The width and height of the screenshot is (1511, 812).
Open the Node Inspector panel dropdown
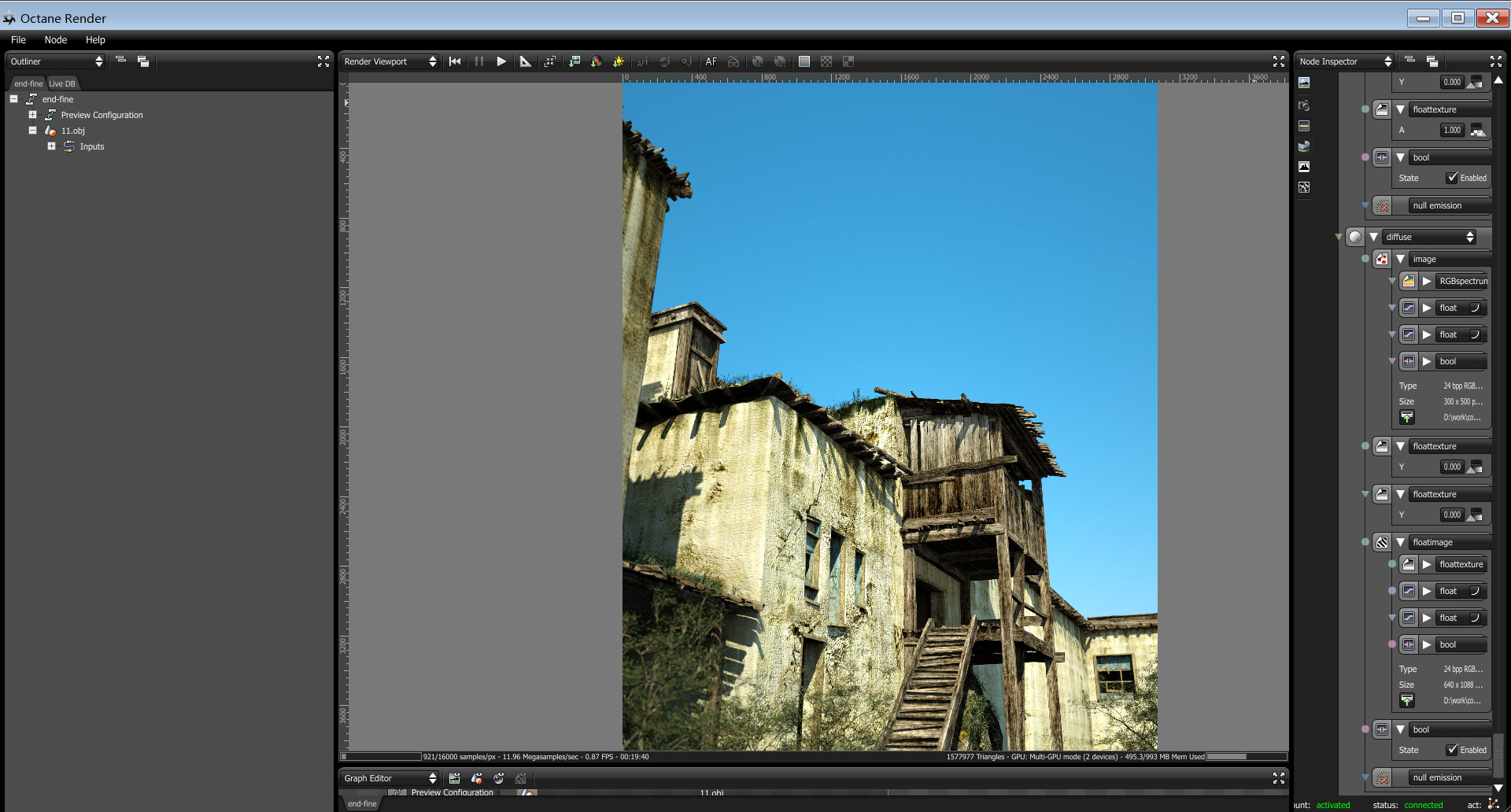point(1346,61)
